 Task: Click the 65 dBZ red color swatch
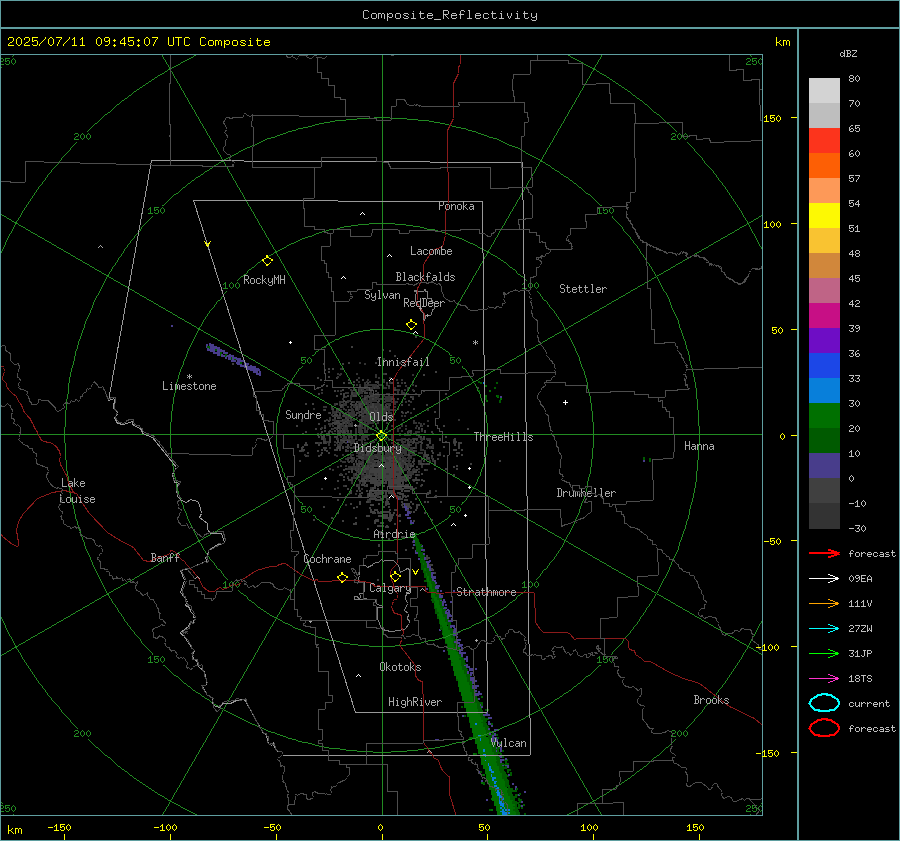(x=824, y=140)
